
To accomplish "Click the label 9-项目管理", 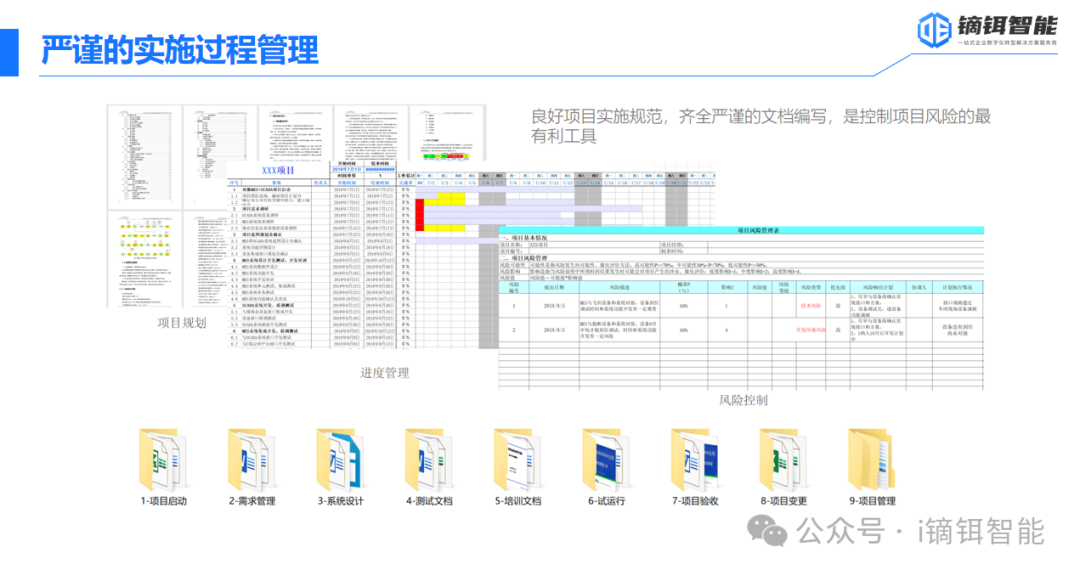I will 872,501.
